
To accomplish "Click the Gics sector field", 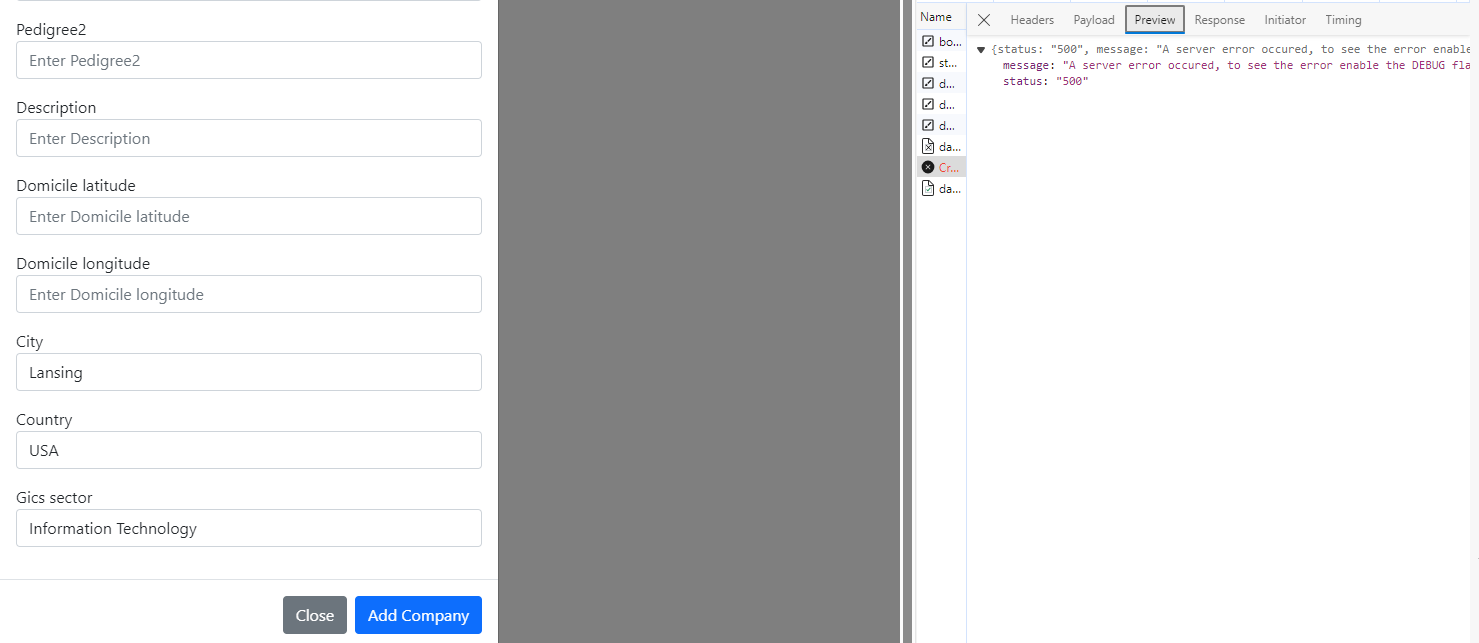I will [249, 528].
